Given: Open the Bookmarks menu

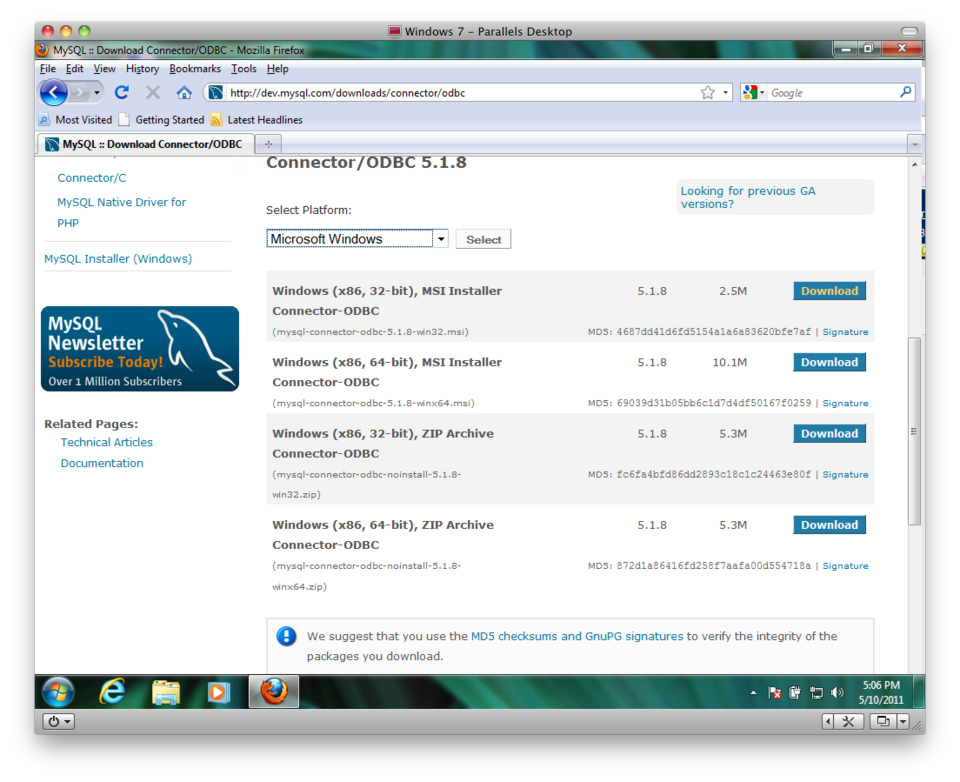Looking at the screenshot, I should (195, 68).
